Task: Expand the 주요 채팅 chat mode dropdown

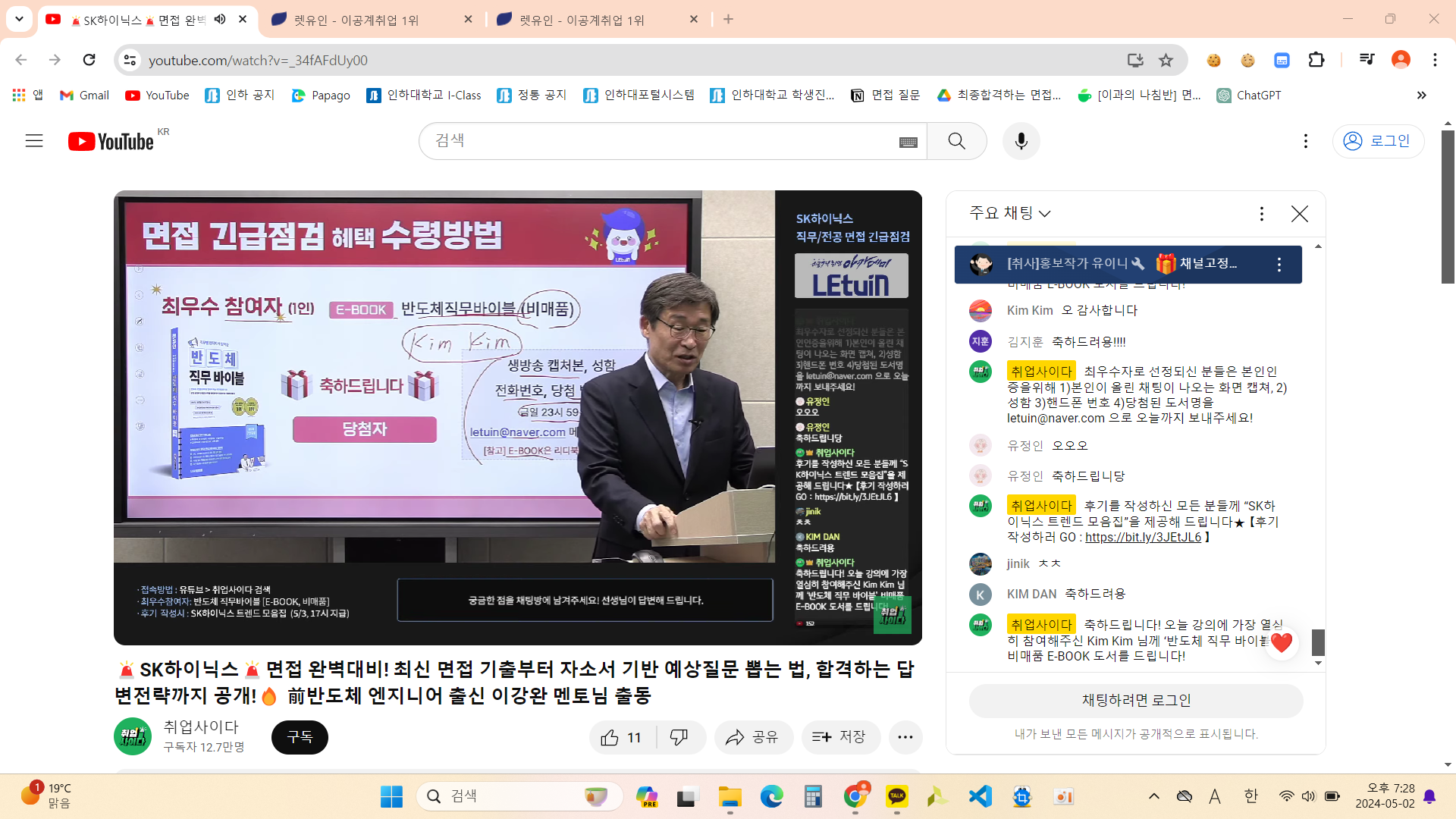Action: pos(1010,213)
